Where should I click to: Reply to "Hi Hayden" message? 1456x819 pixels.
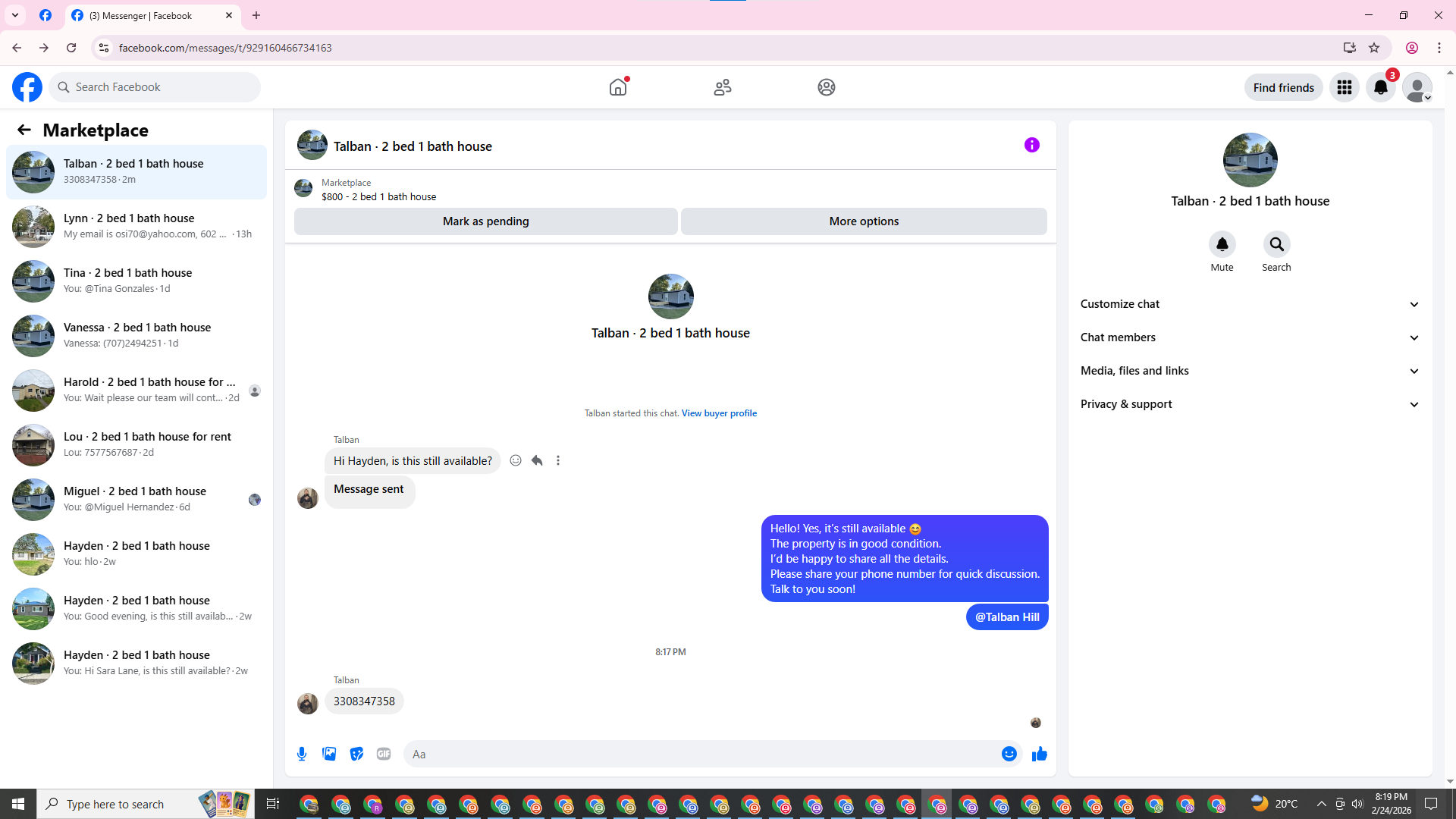tap(537, 460)
